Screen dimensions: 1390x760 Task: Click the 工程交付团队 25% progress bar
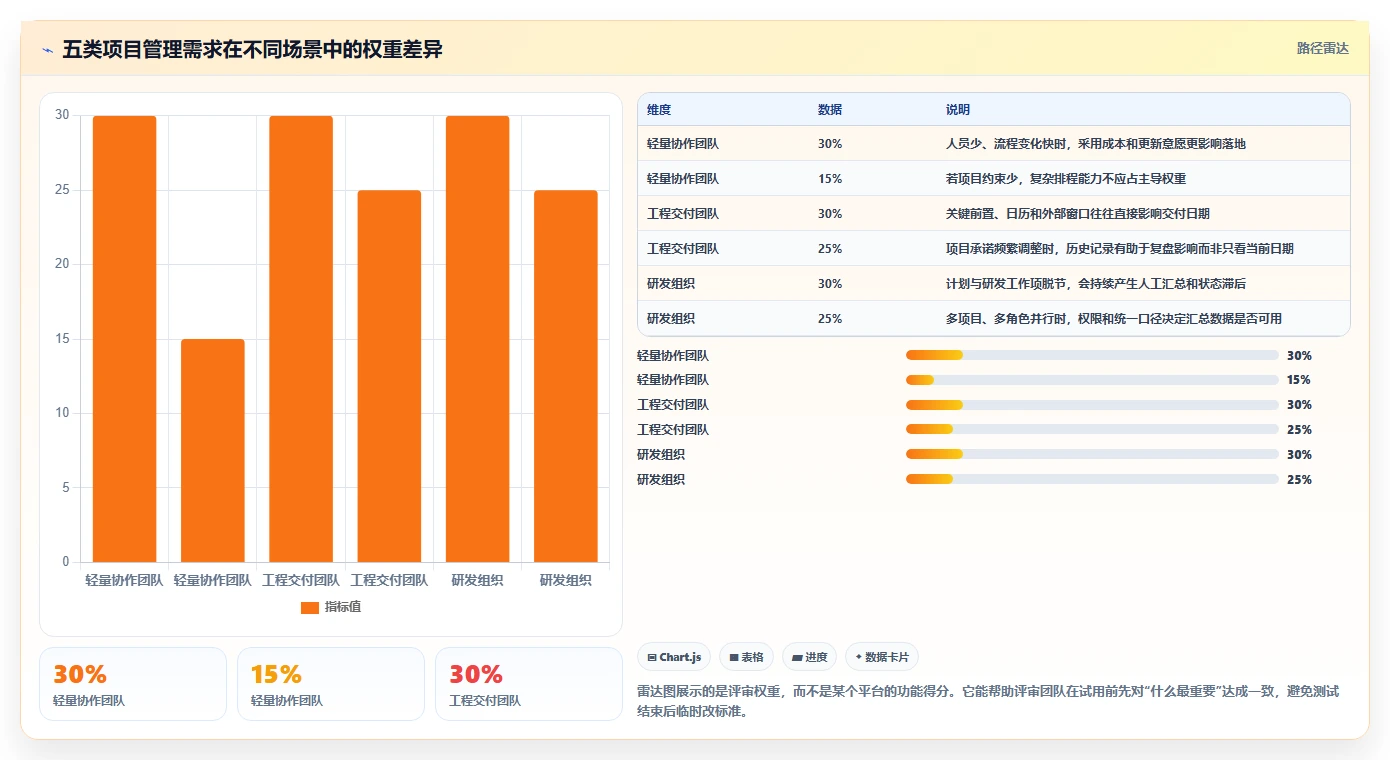click(x=1092, y=430)
